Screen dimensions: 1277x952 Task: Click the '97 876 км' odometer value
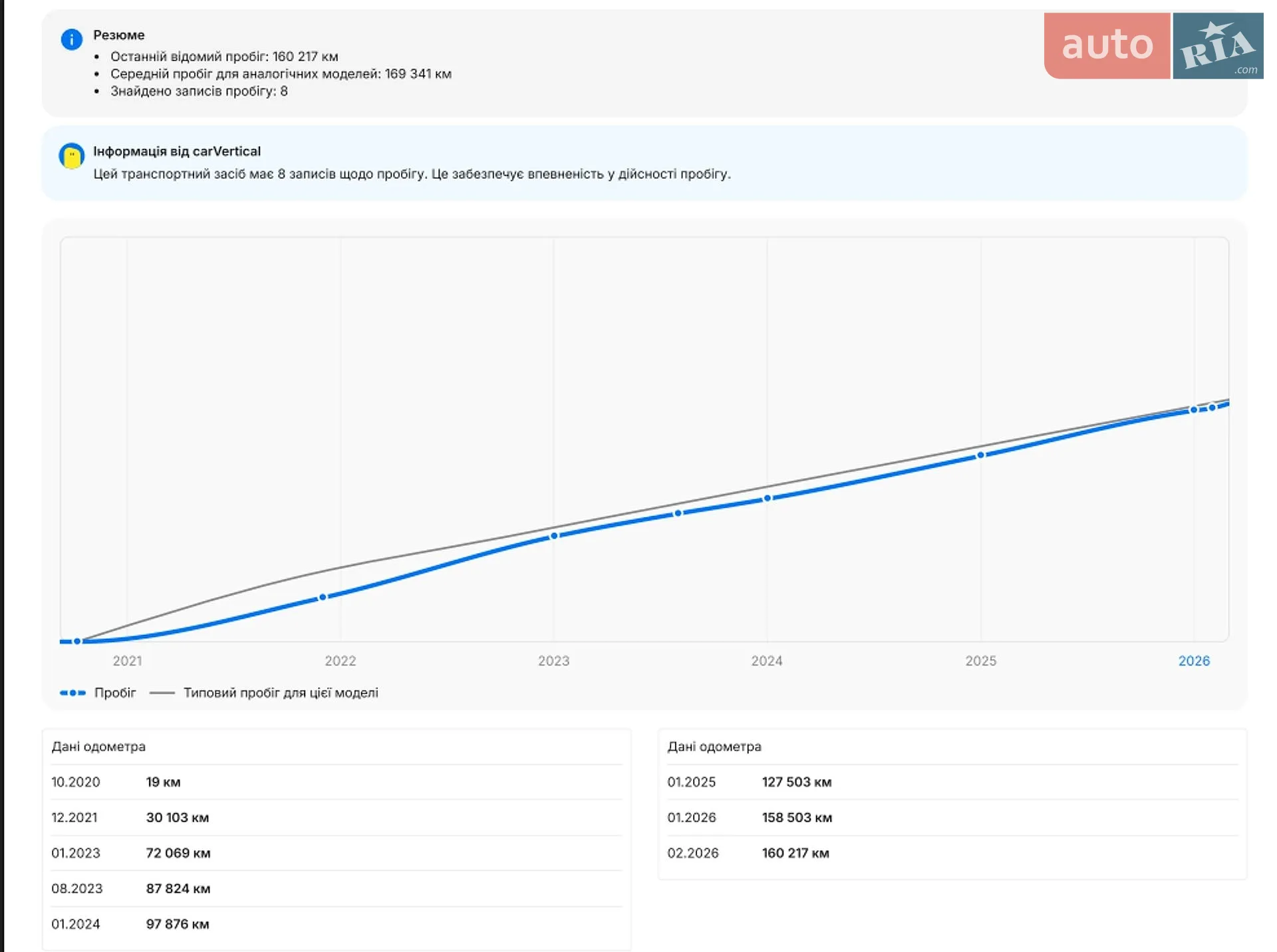tap(177, 924)
